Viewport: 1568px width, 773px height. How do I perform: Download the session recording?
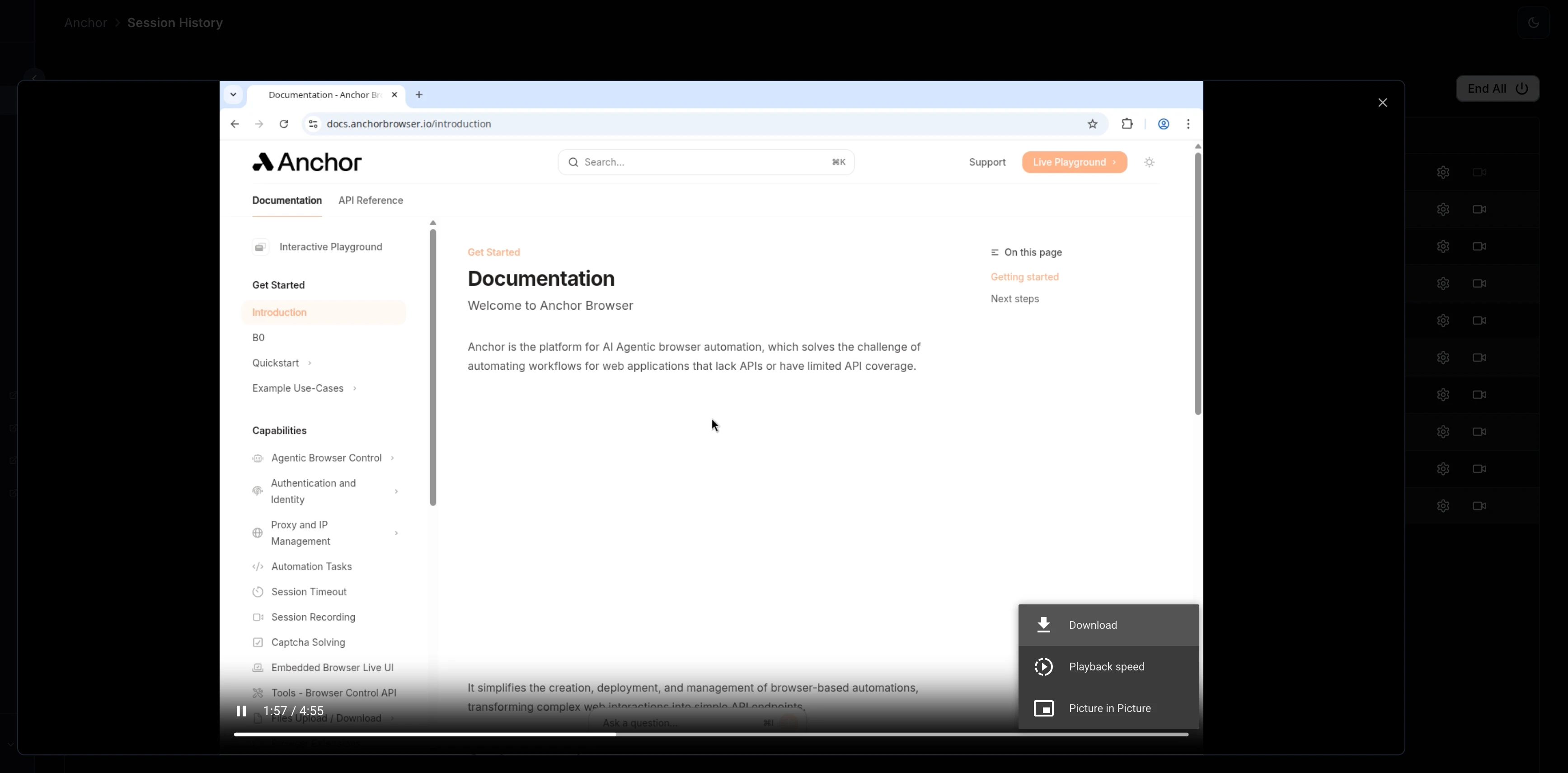(1093, 624)
